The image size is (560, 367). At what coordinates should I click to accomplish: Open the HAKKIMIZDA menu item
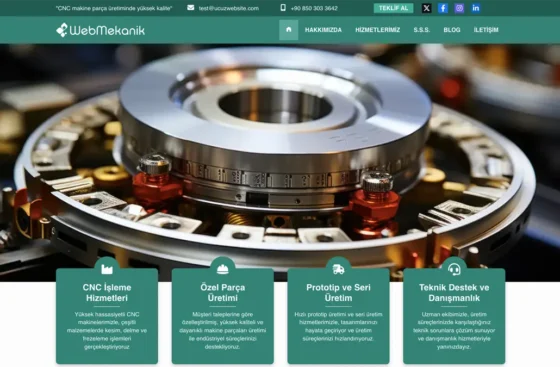pos(323,30)
